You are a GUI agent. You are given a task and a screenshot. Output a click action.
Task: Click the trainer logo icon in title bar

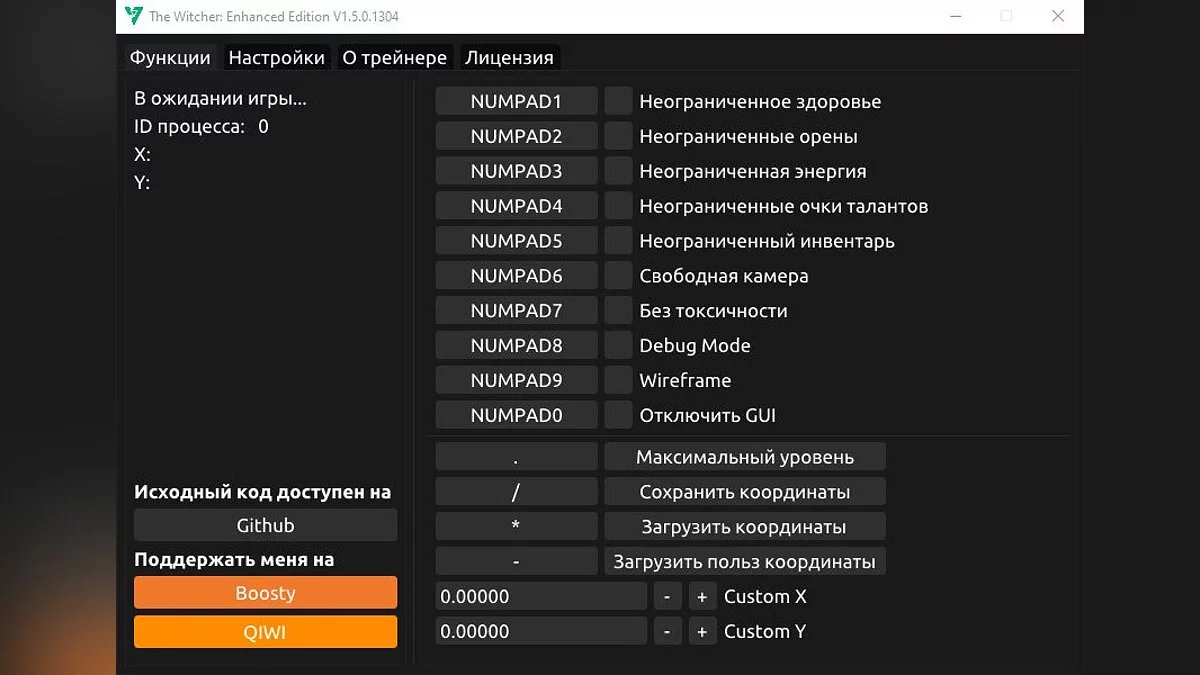point(132,16)
